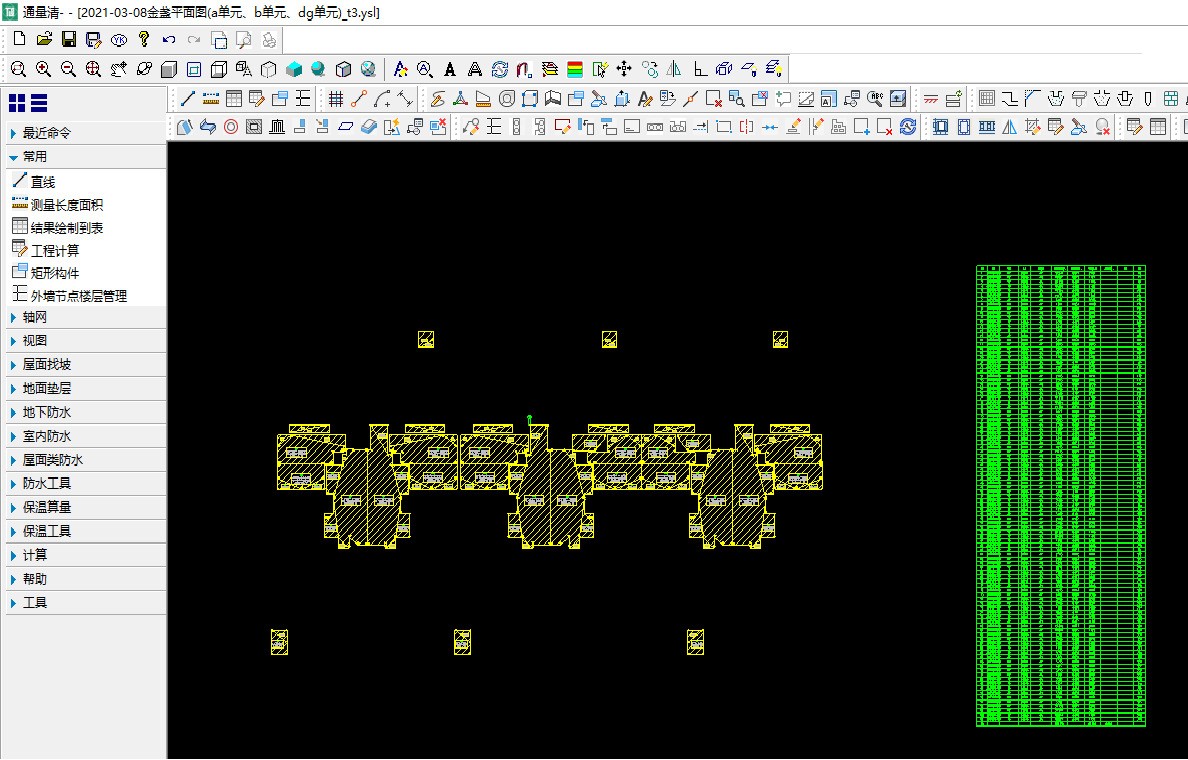The height and width of the screenshot is (760, 1188).
Task: Open a file with the folder icon
Action: click(x=44, y=40)
